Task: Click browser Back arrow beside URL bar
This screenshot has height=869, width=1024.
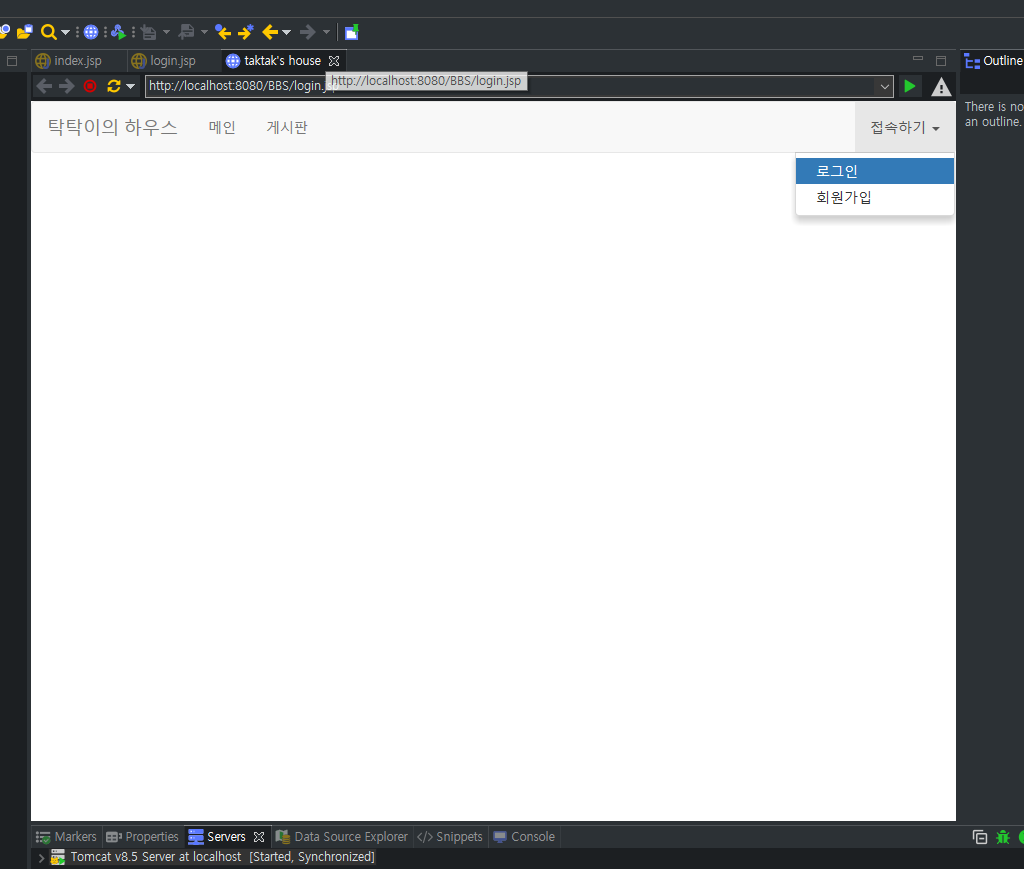Action: pos(44,86)
